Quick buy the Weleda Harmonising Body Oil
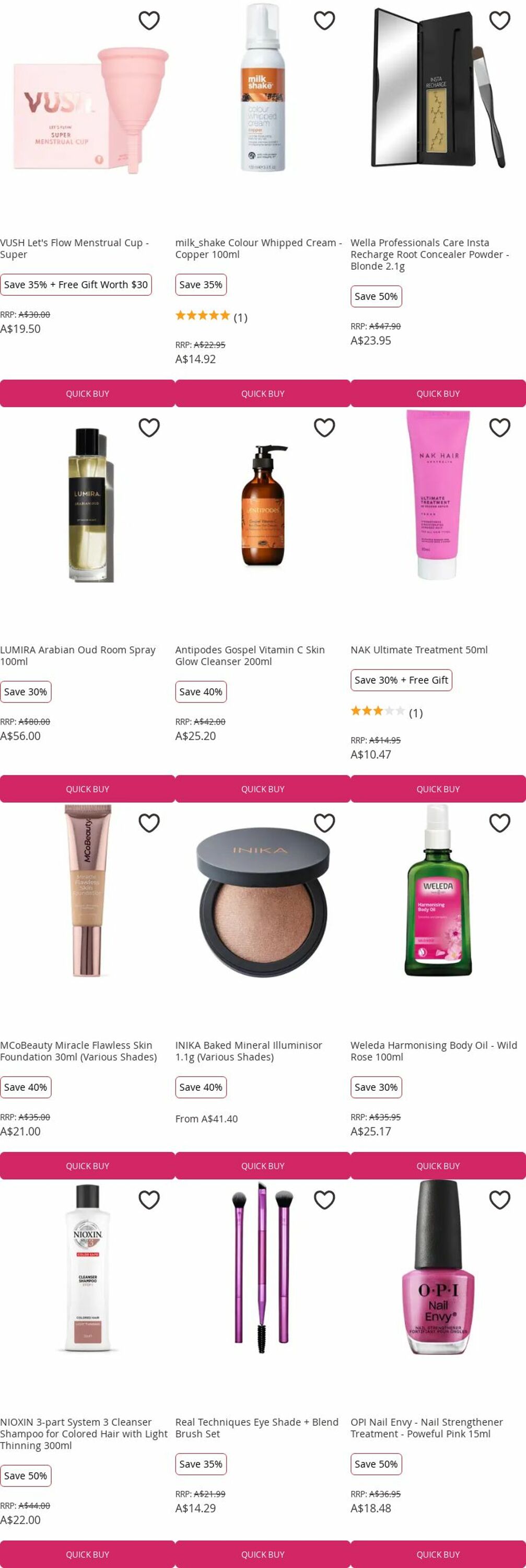Image resolution: width=526 pixels, height=1568 pixels. (x=438, y=1166)
